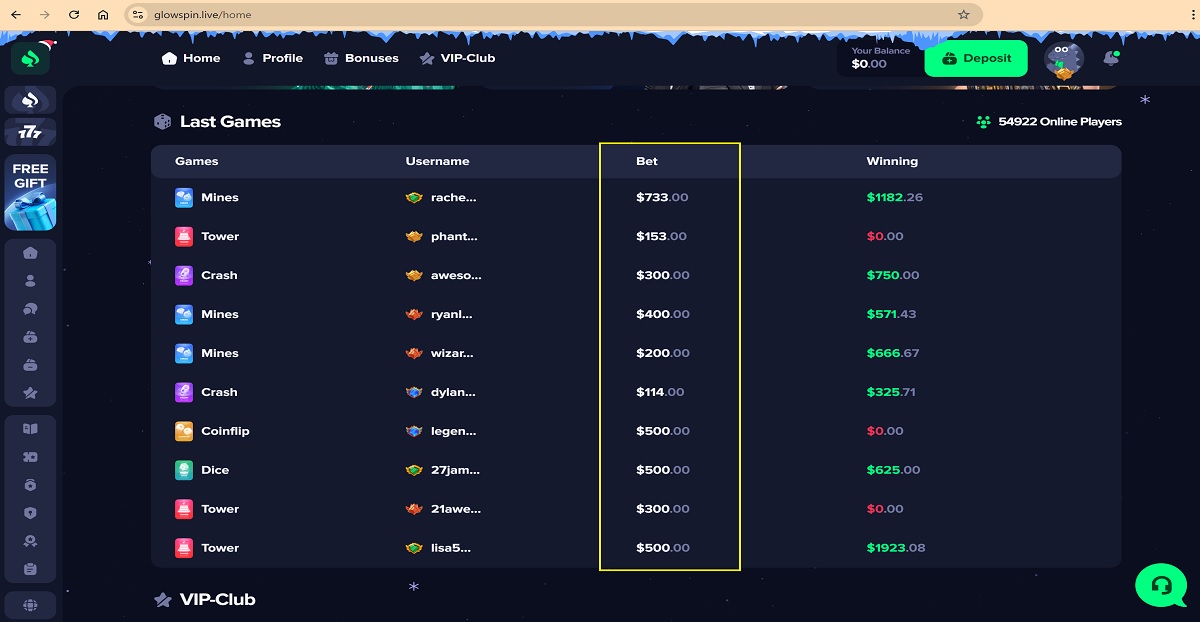Click the GlowSpin logo at top left
Image resolution: width=1200 pixels, height=622 pixels.
click(x=30, y=58)
